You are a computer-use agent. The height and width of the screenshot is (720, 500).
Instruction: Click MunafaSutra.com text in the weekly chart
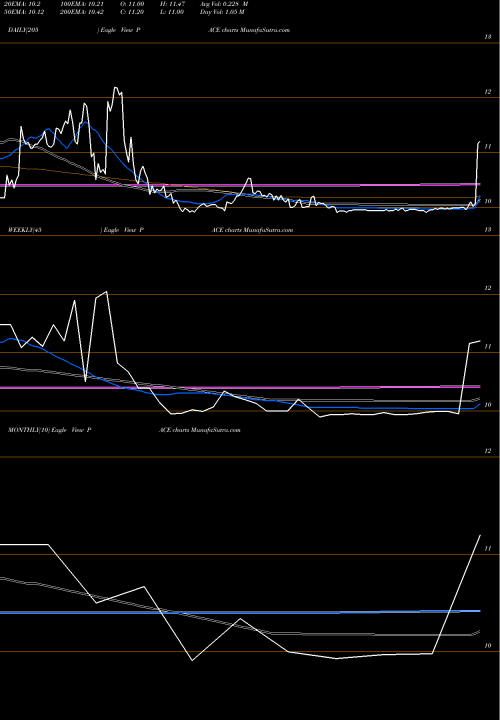pos(268,230)
